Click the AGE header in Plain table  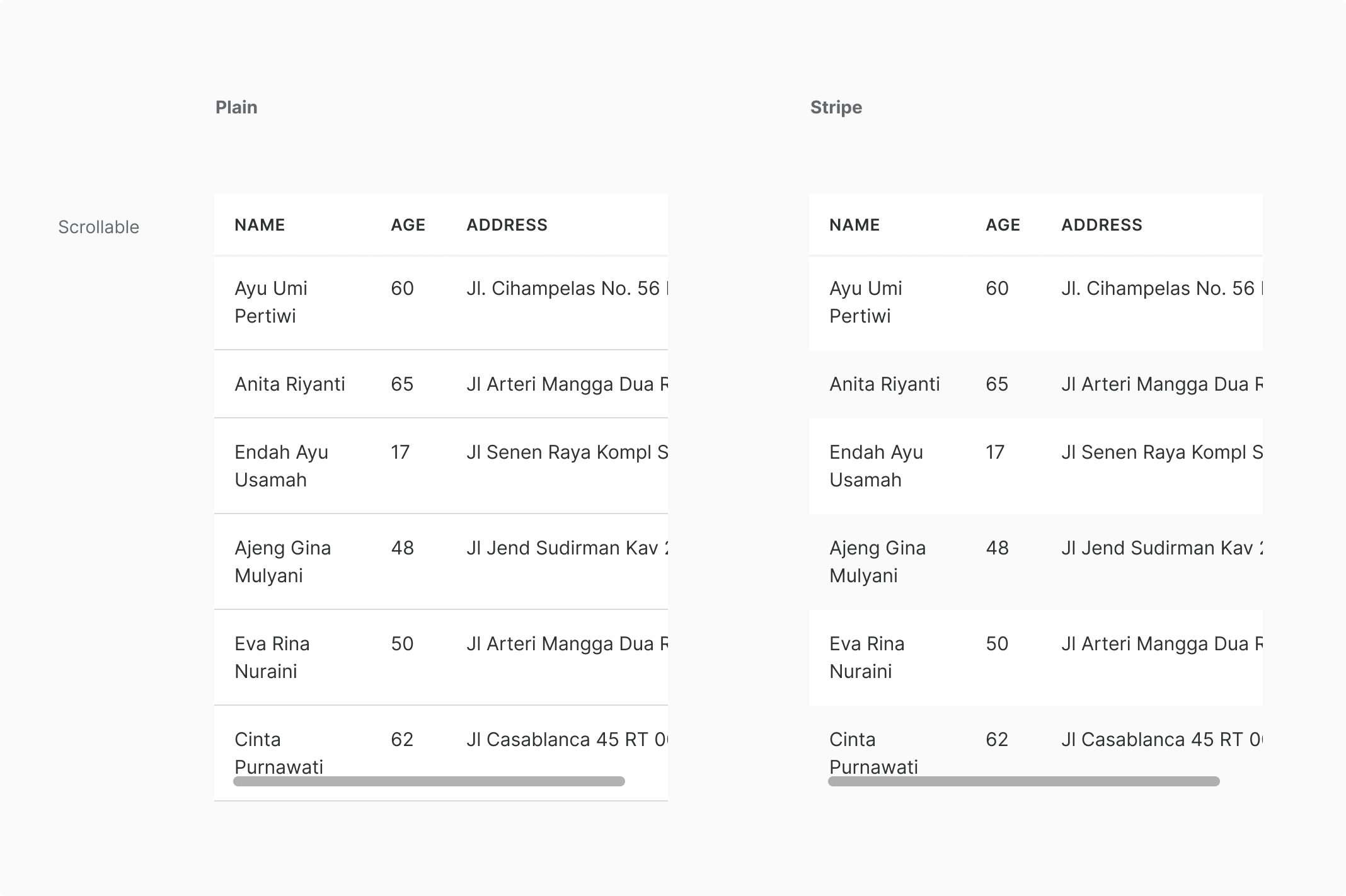[x=408, y=225]
